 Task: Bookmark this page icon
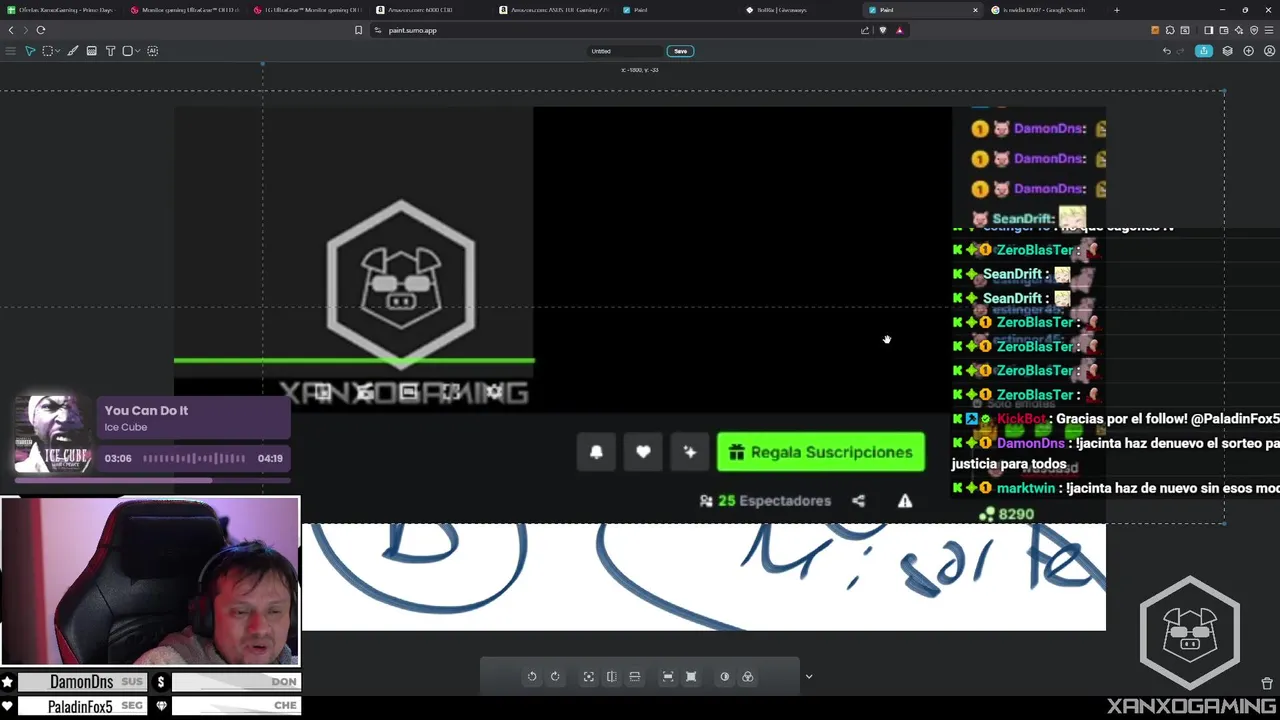(358, 30)
